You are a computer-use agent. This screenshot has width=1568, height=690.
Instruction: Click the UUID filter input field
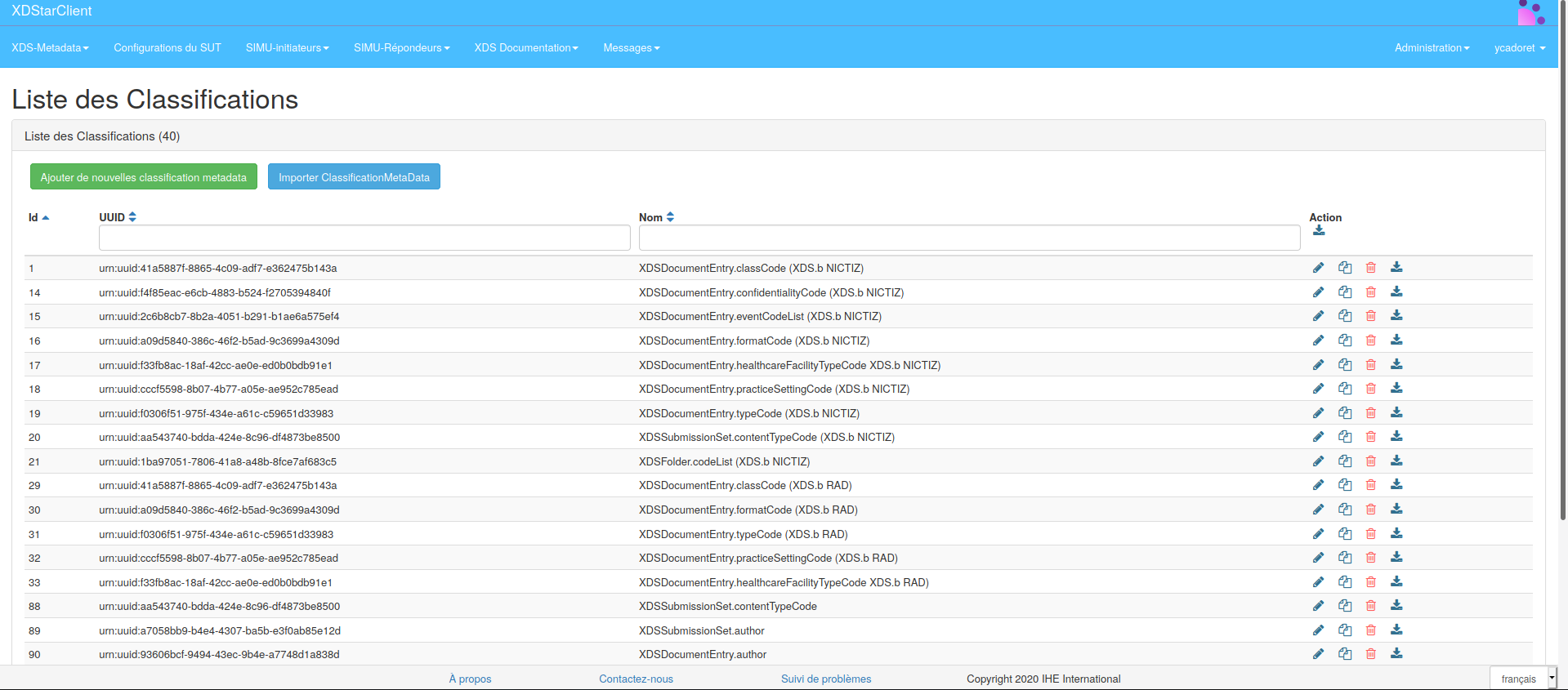point(364,238)
